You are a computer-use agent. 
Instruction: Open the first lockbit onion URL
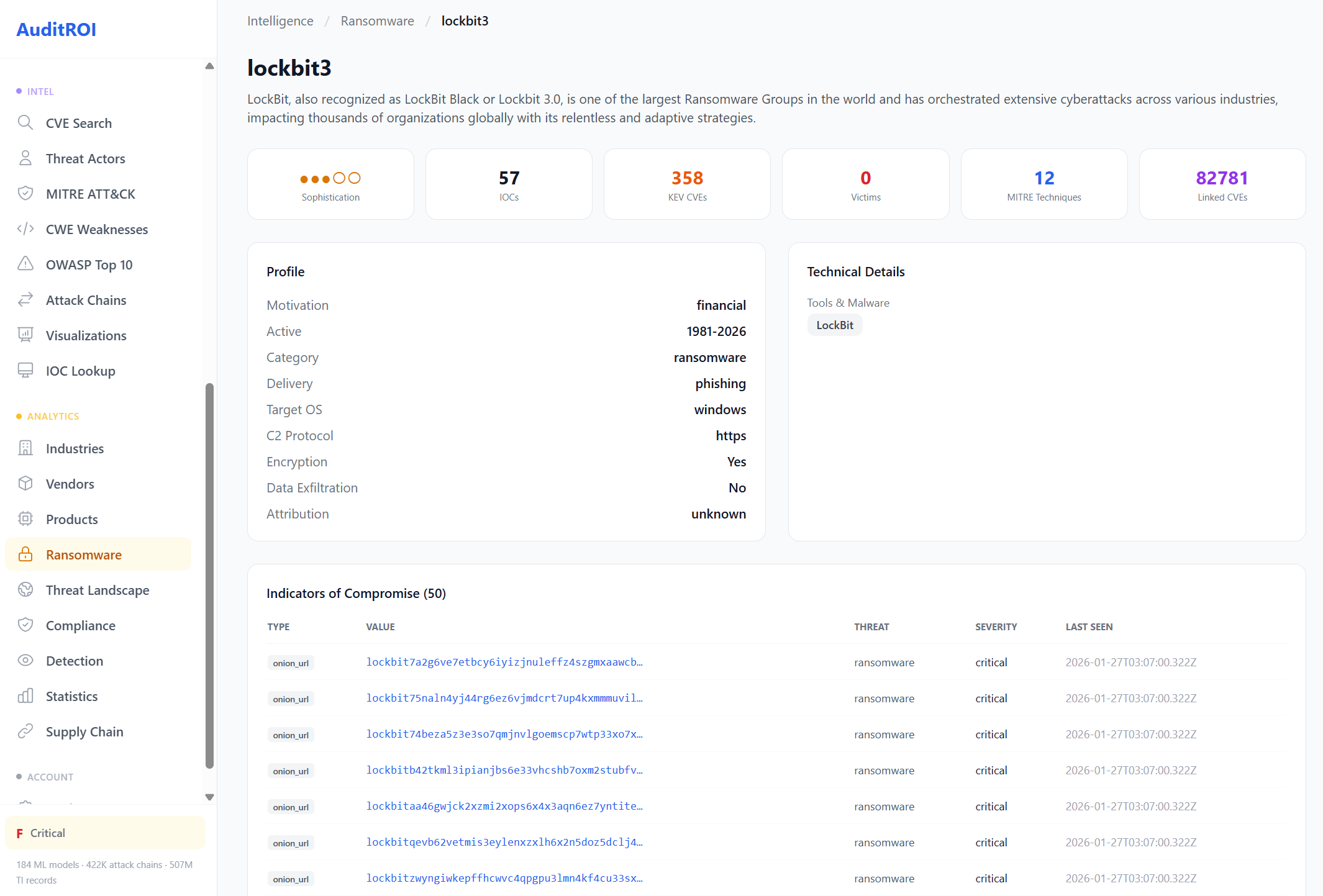(504, 662)
